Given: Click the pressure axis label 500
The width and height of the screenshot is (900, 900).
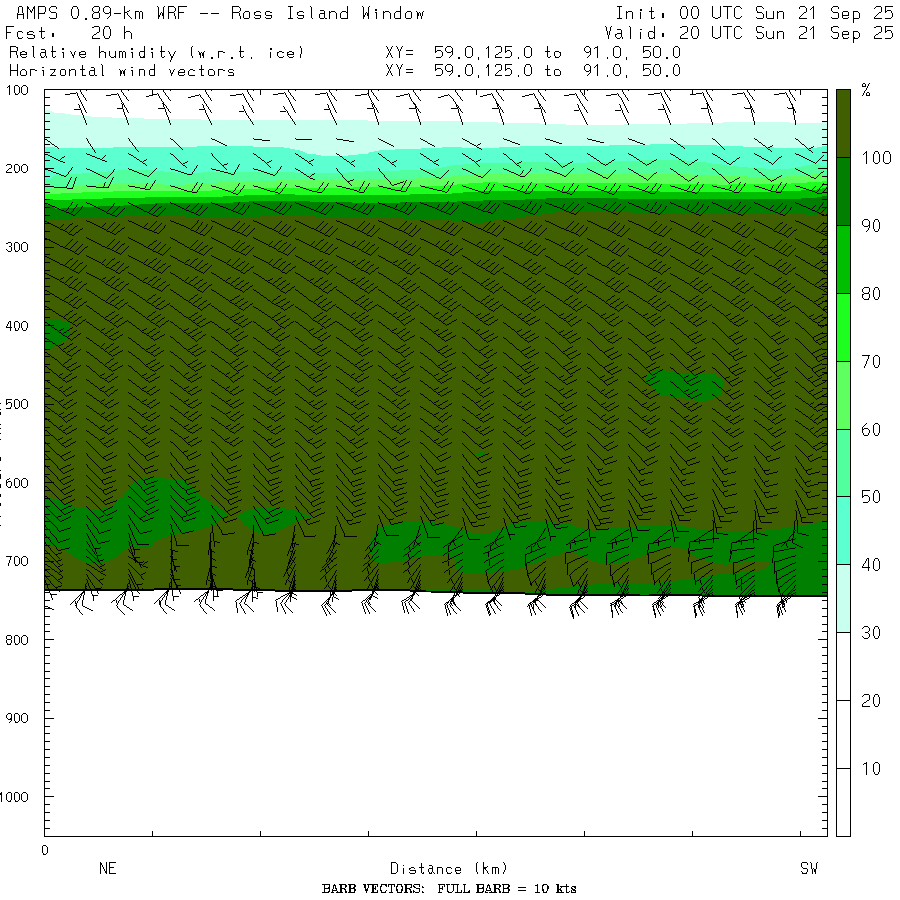Looking at the screenshot, I should pyautogui.click(x=17, y=404).
